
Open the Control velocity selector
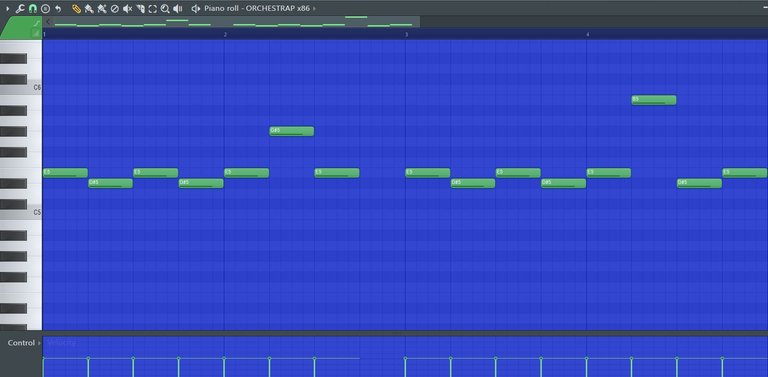(24, 343)
